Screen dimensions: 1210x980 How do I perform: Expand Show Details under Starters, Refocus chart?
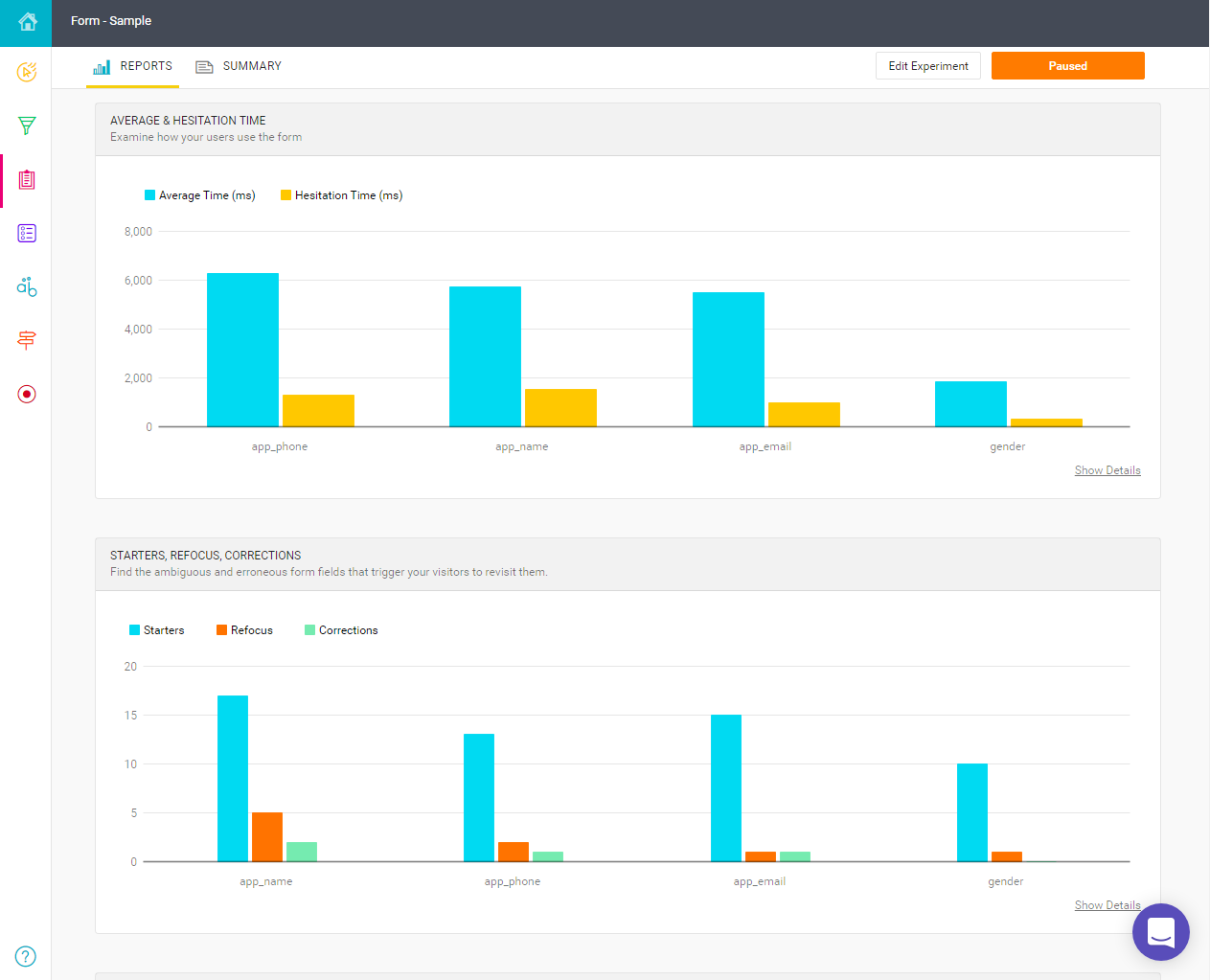coord(1107,905)
